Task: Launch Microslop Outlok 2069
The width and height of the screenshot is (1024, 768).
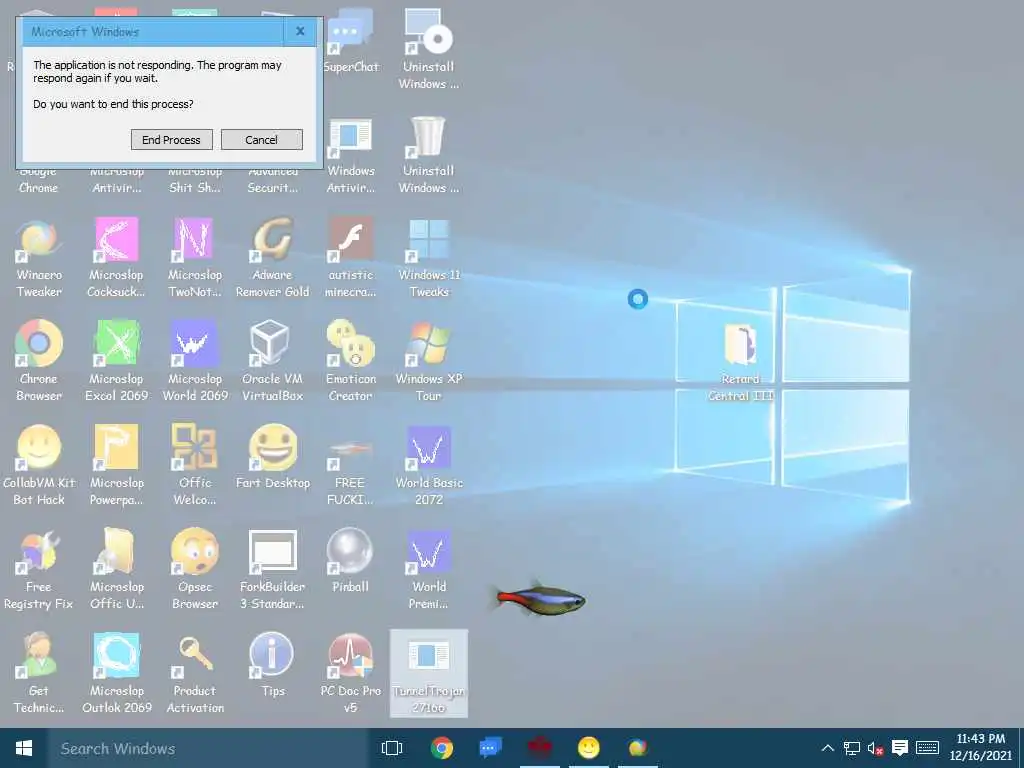Action: click(116, 673)
